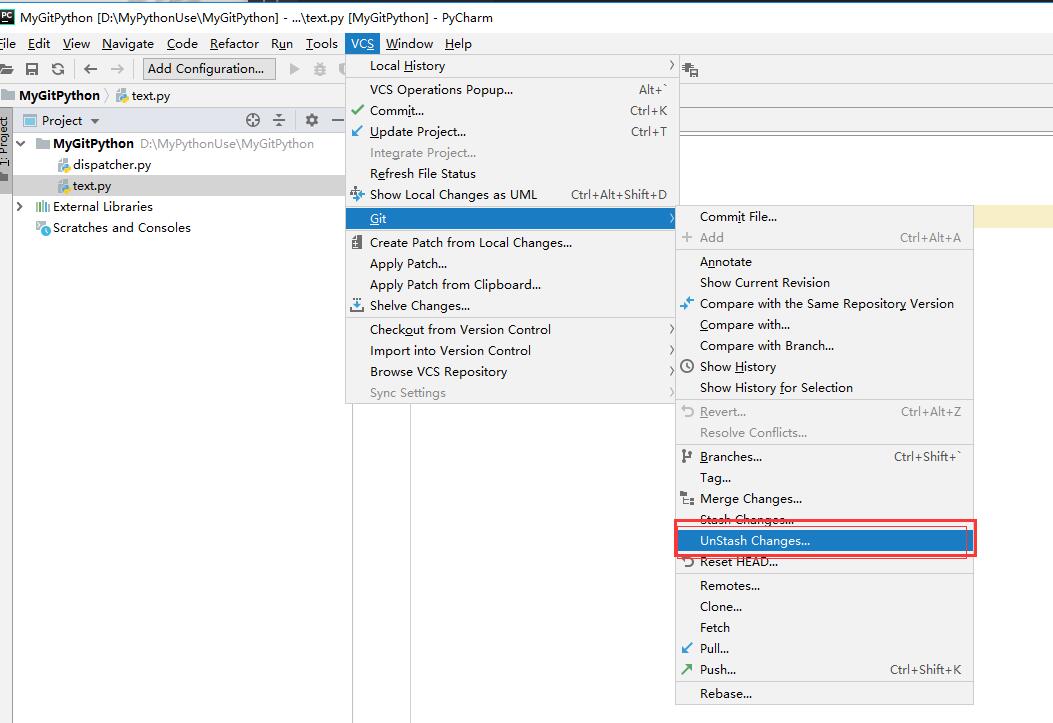Expand the Local History submenu
This screenshot has width=1053, height=723.
[x=671, y=65]
